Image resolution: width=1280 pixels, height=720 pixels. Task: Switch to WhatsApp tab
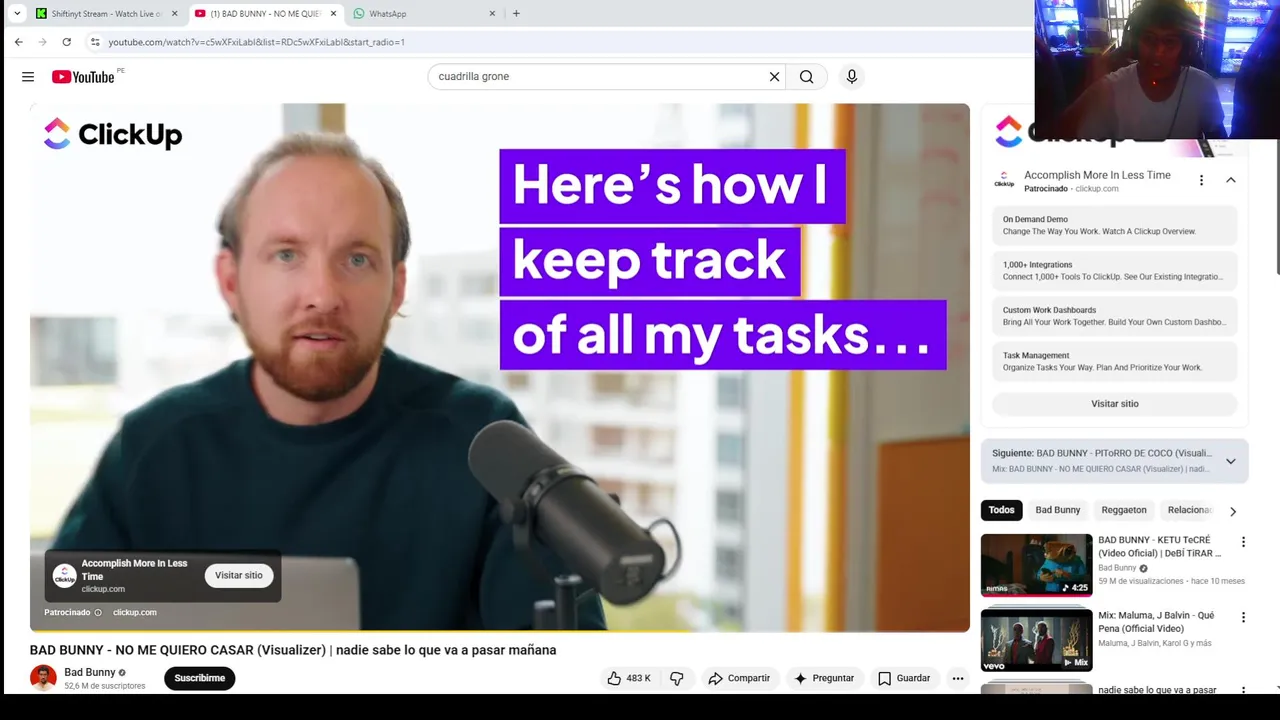click(x=424, y=14)
